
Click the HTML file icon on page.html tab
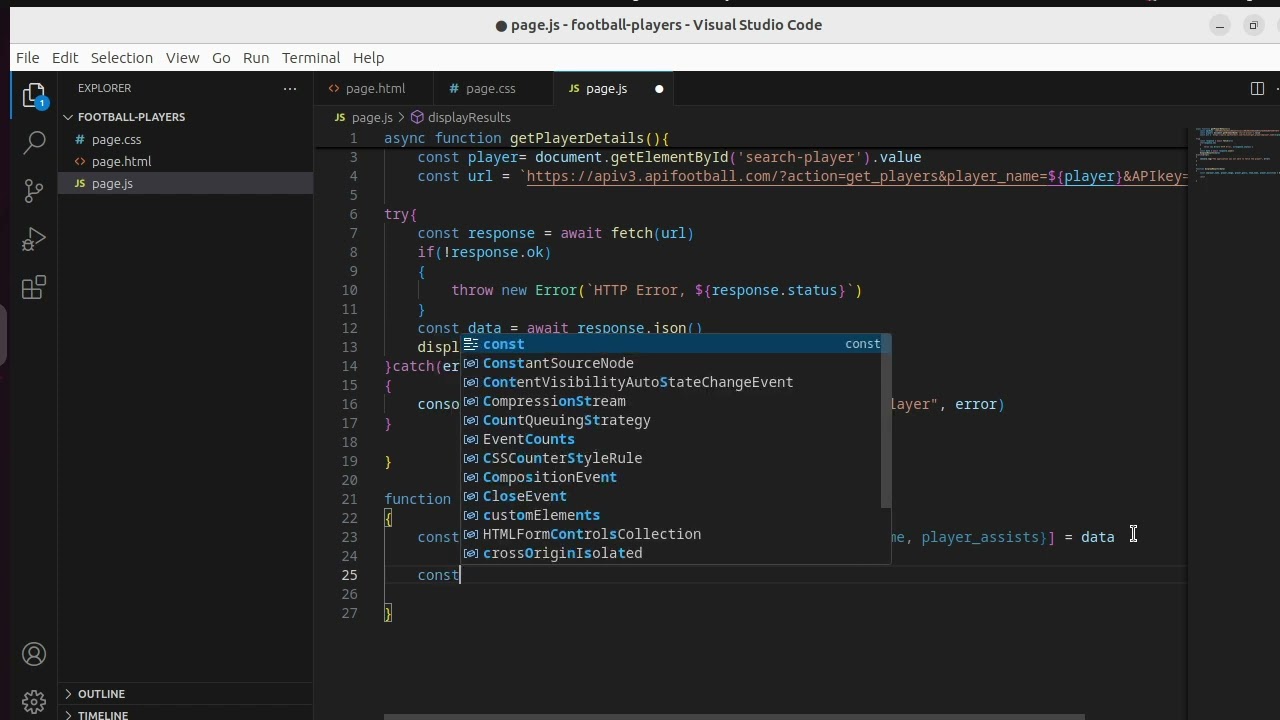pyautogui.click(x=334, y=89)
